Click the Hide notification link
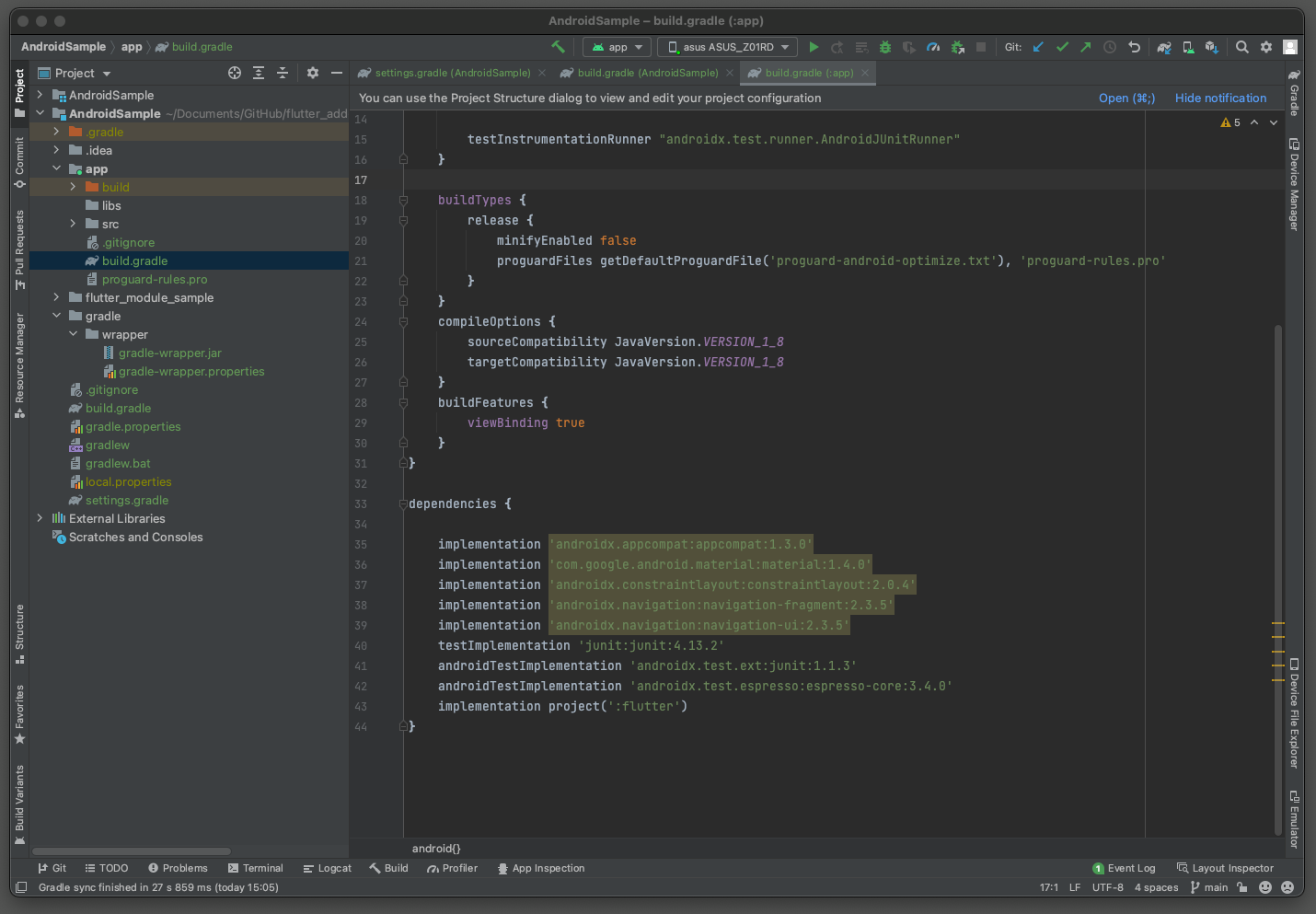The image size is (1316, 914). point(1220,98)
